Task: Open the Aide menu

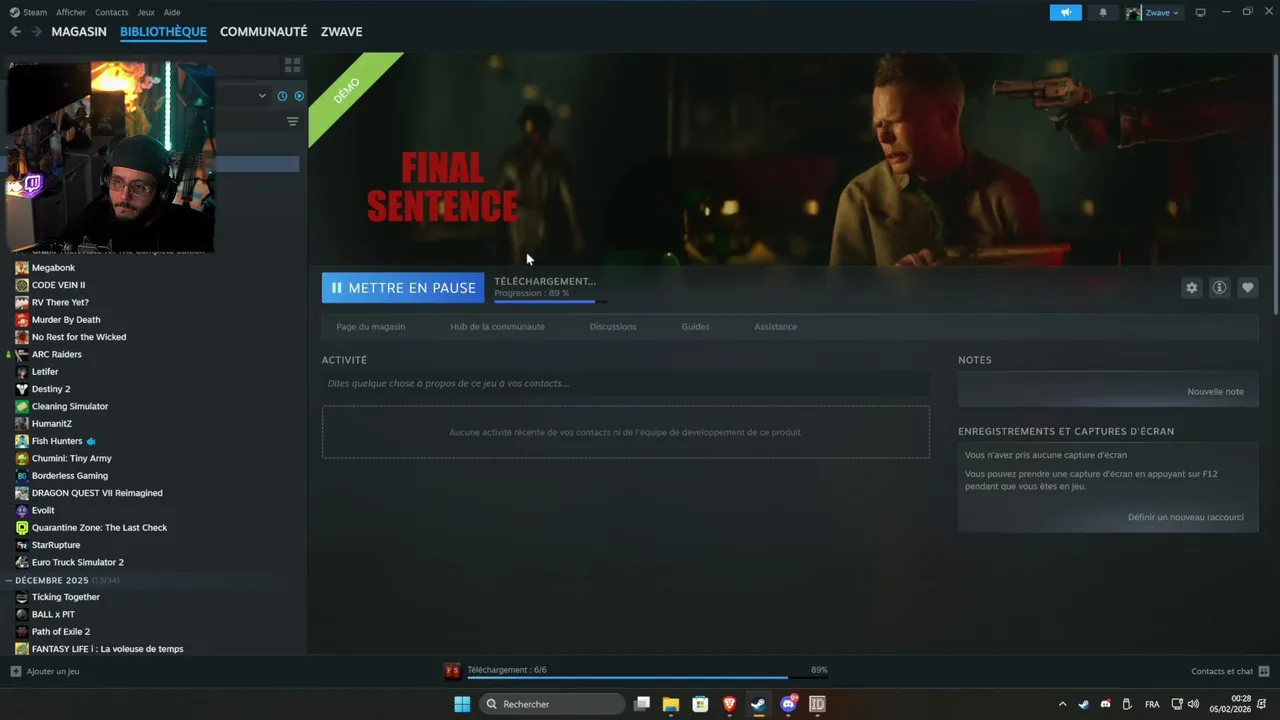Action: coord(172,12)
